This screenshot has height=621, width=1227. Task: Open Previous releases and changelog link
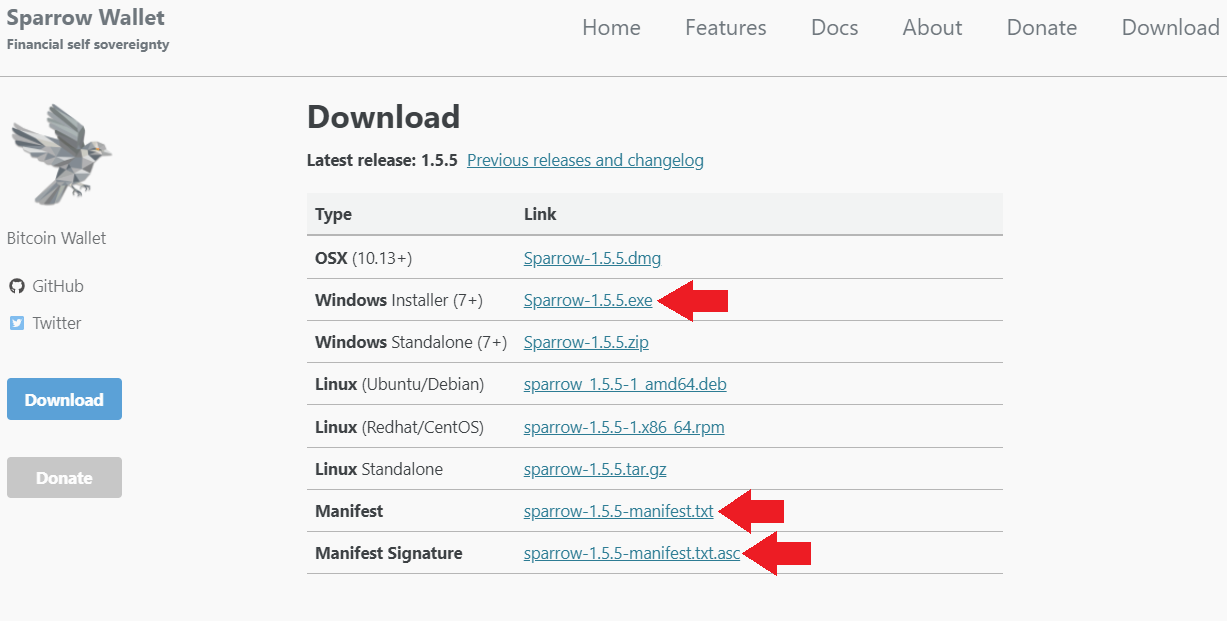coord(585,160)
